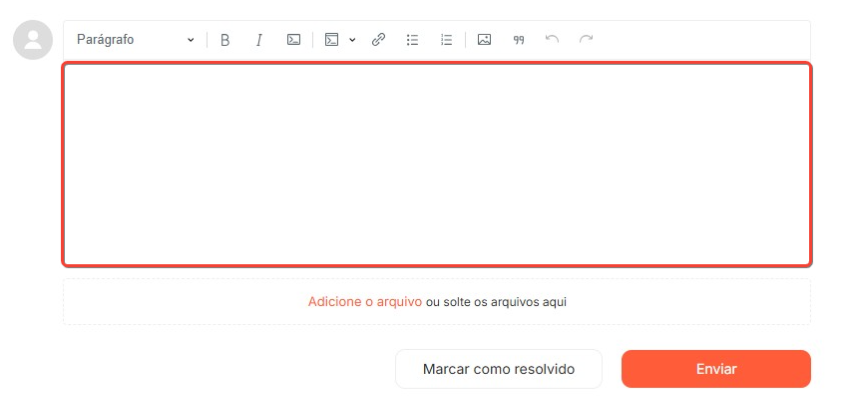Click the file drop zone area
Viewport: 850px width, 417px height.
click(x=437, y=301)
